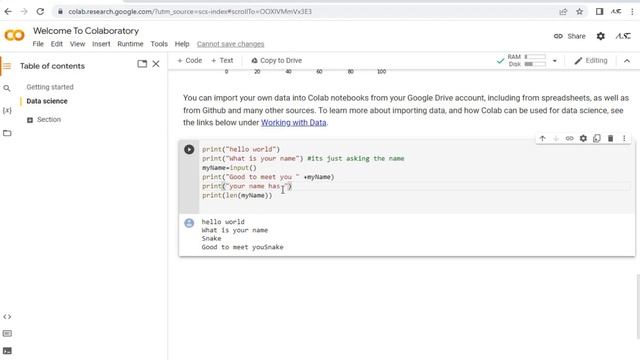Open the Edit menu

pos(56,44)
